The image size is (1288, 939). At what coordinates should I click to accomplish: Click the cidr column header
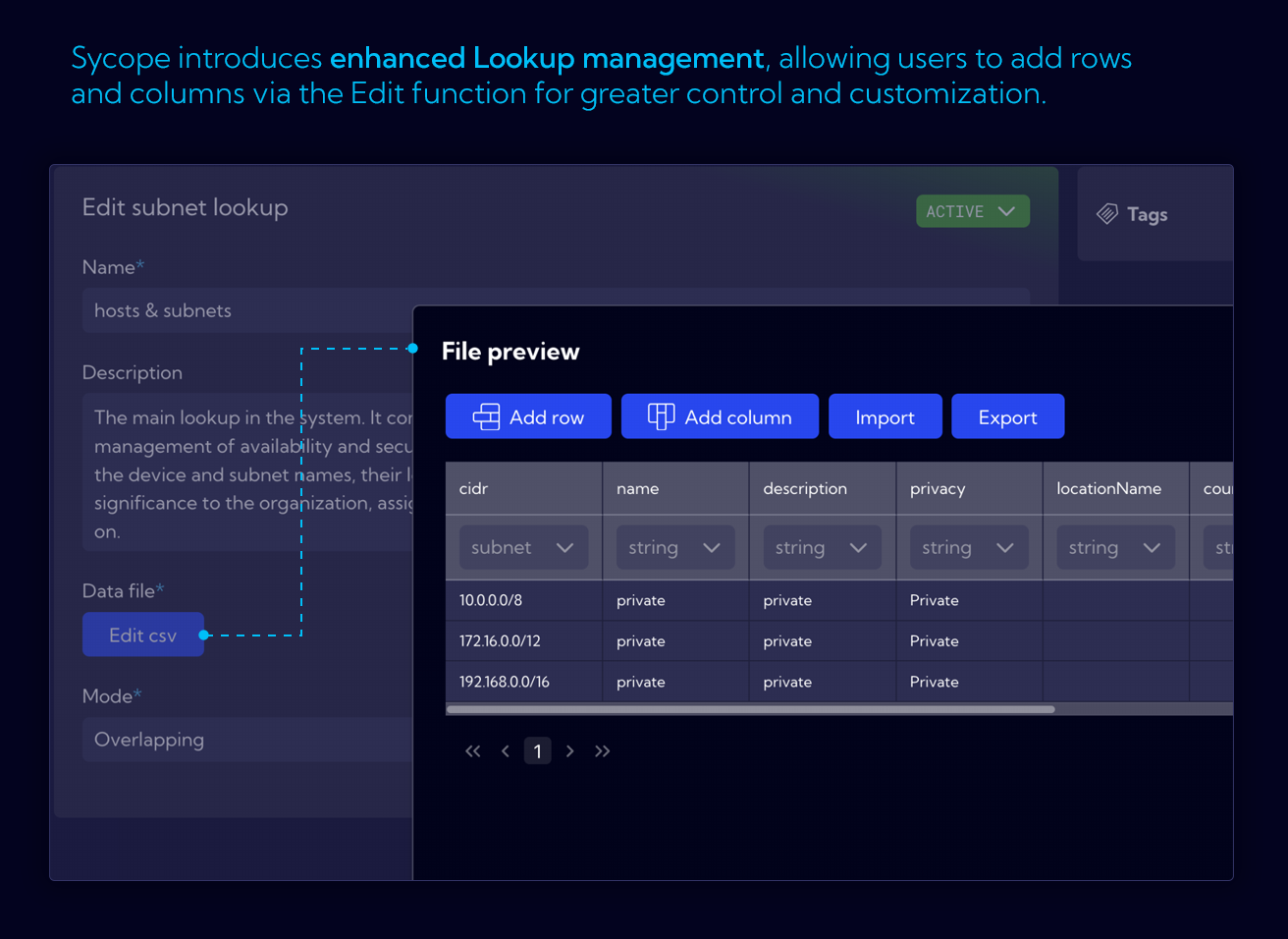click(524, 488)
